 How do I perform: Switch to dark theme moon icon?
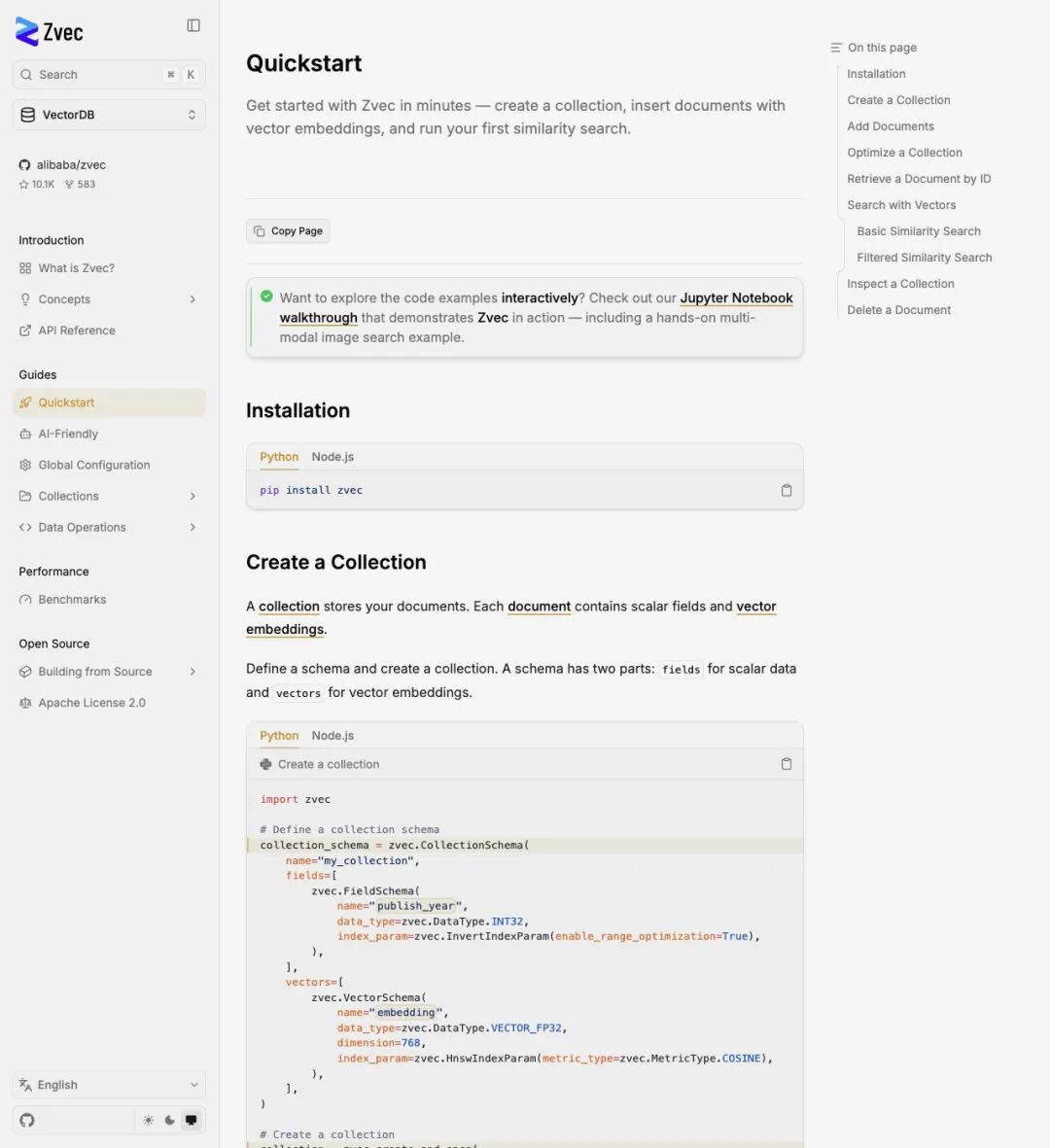coord(170,1120)
